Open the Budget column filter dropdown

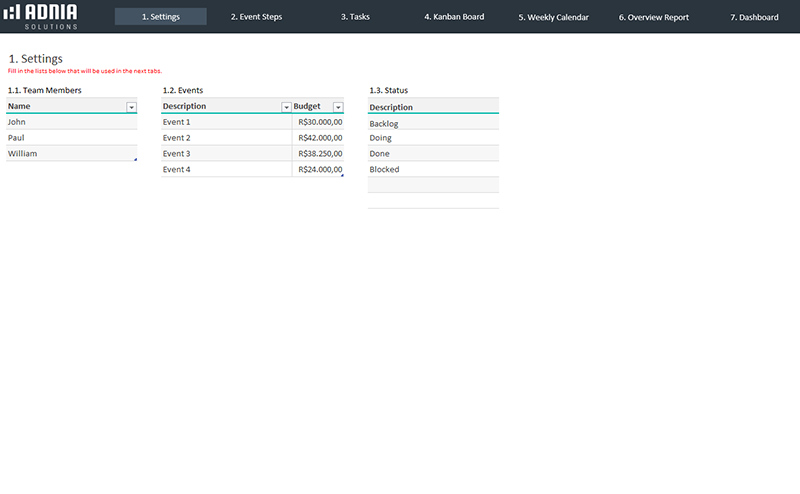point(338,106)
